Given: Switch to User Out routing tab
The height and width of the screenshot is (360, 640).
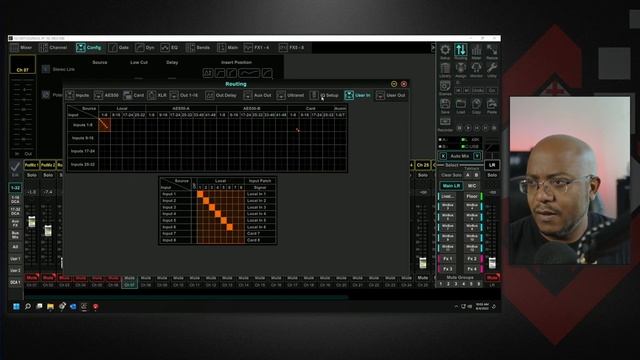Looking at the screenshot, I should click(x=391, y=95).
